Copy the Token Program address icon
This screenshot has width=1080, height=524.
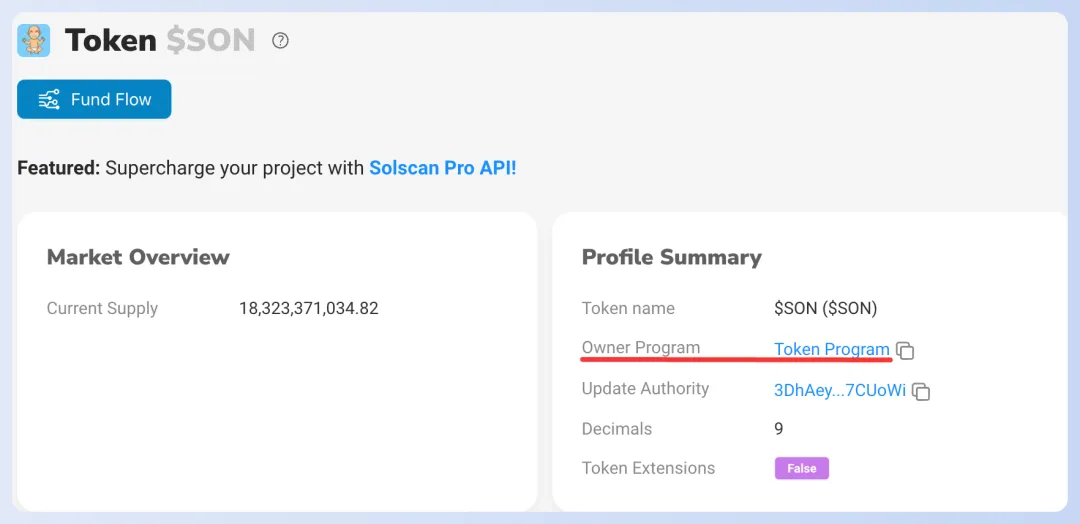click(906, 350)
